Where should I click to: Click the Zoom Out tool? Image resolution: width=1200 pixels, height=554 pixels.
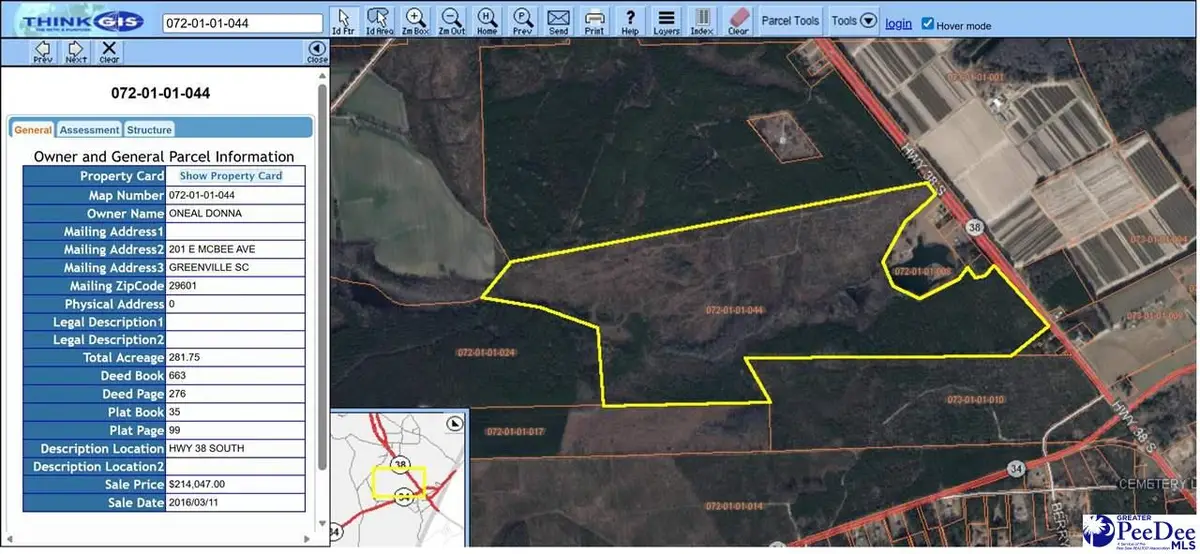(452, 20)
